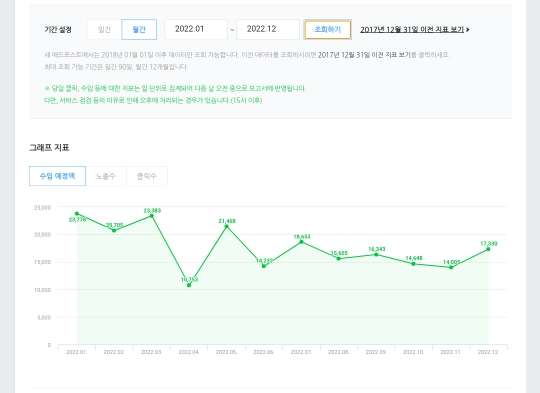Click the 2022.07. x-axis label

coord(301,352)
